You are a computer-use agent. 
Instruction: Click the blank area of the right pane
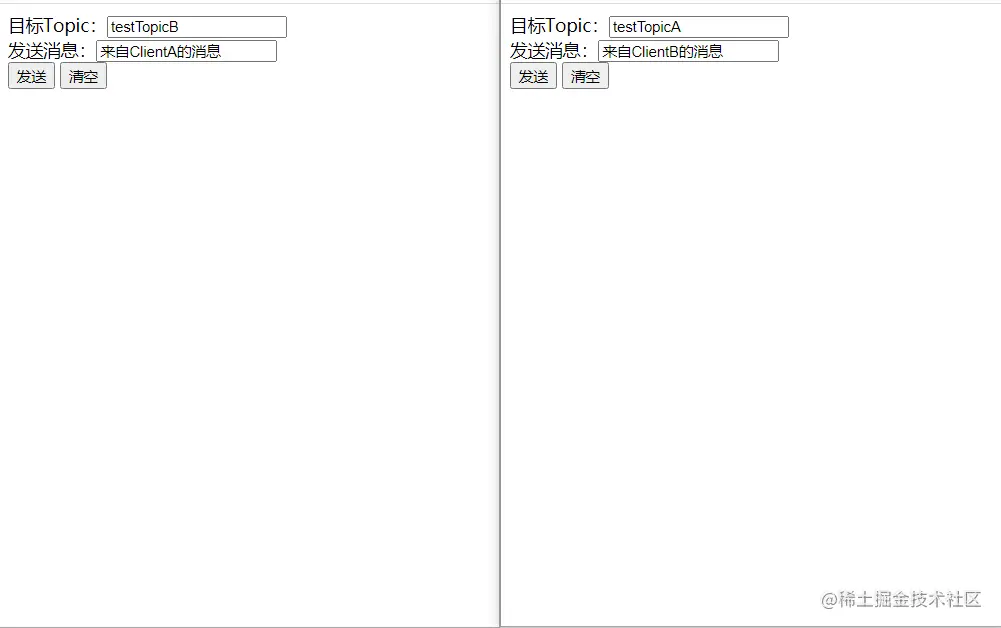[750, 319]
